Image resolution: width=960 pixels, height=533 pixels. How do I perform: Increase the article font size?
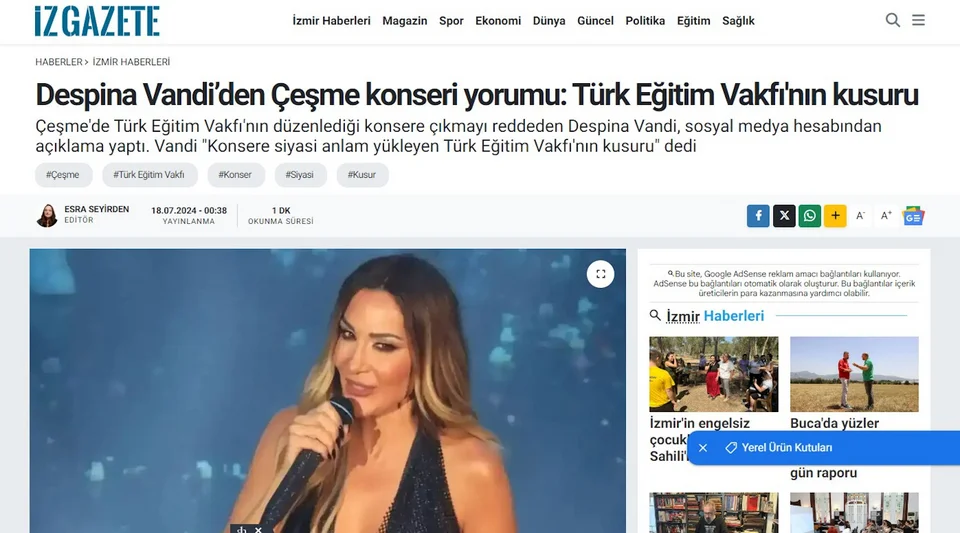(886, 216)
